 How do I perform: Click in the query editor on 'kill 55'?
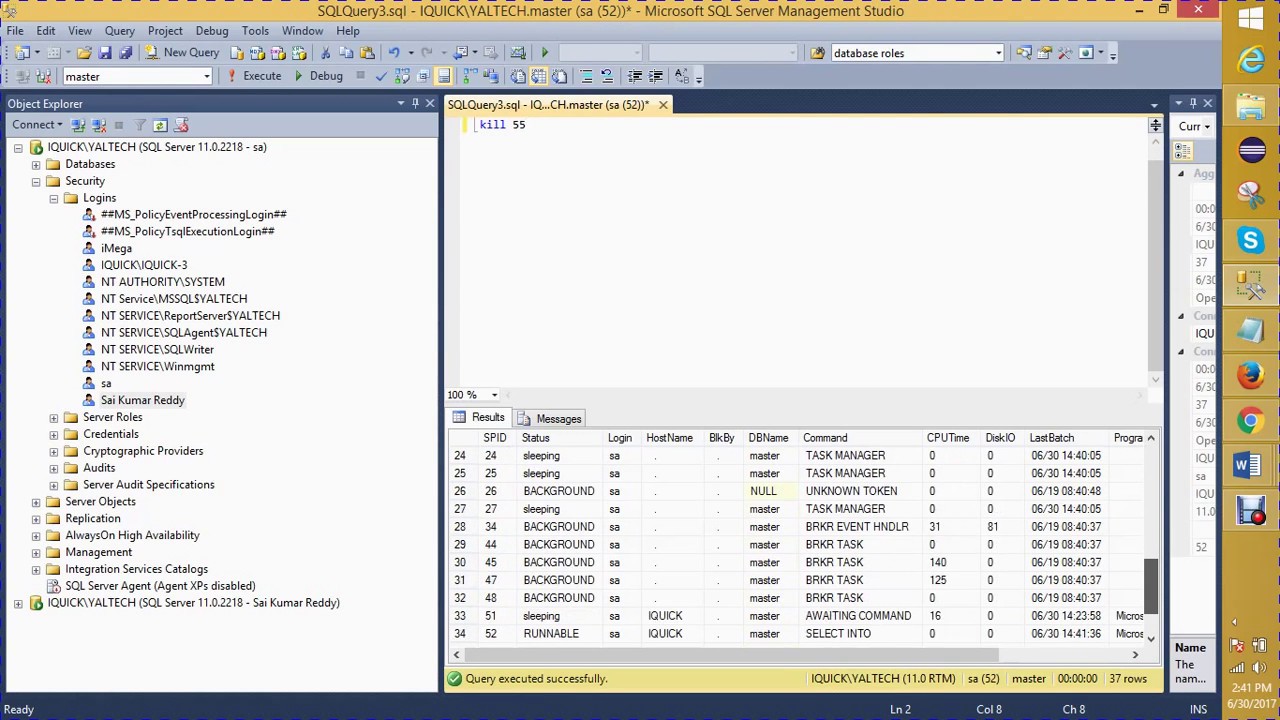tap(502, 125)
